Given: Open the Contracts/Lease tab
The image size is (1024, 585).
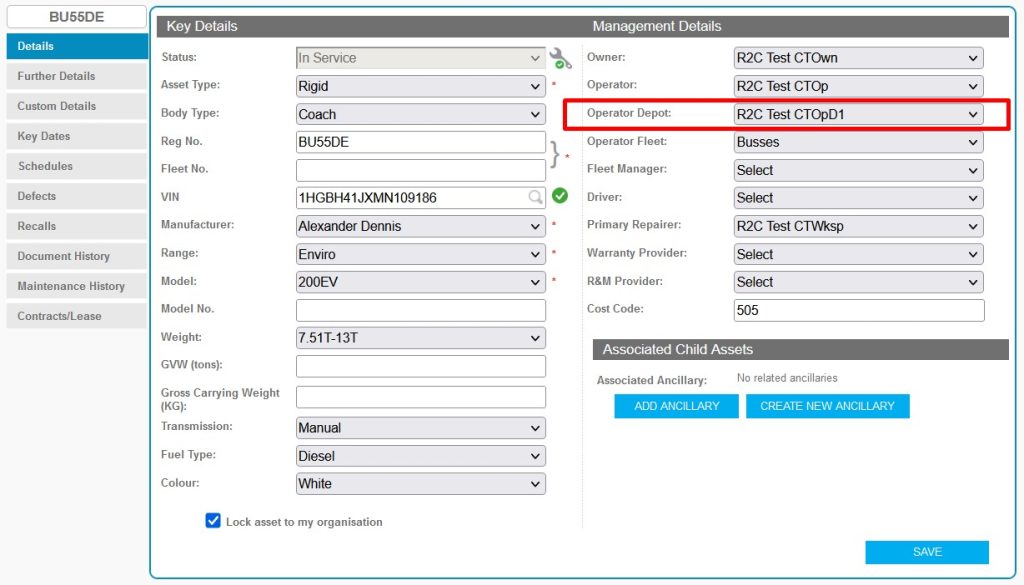Looking at the screenshot, I should click(x=77, y=316).
